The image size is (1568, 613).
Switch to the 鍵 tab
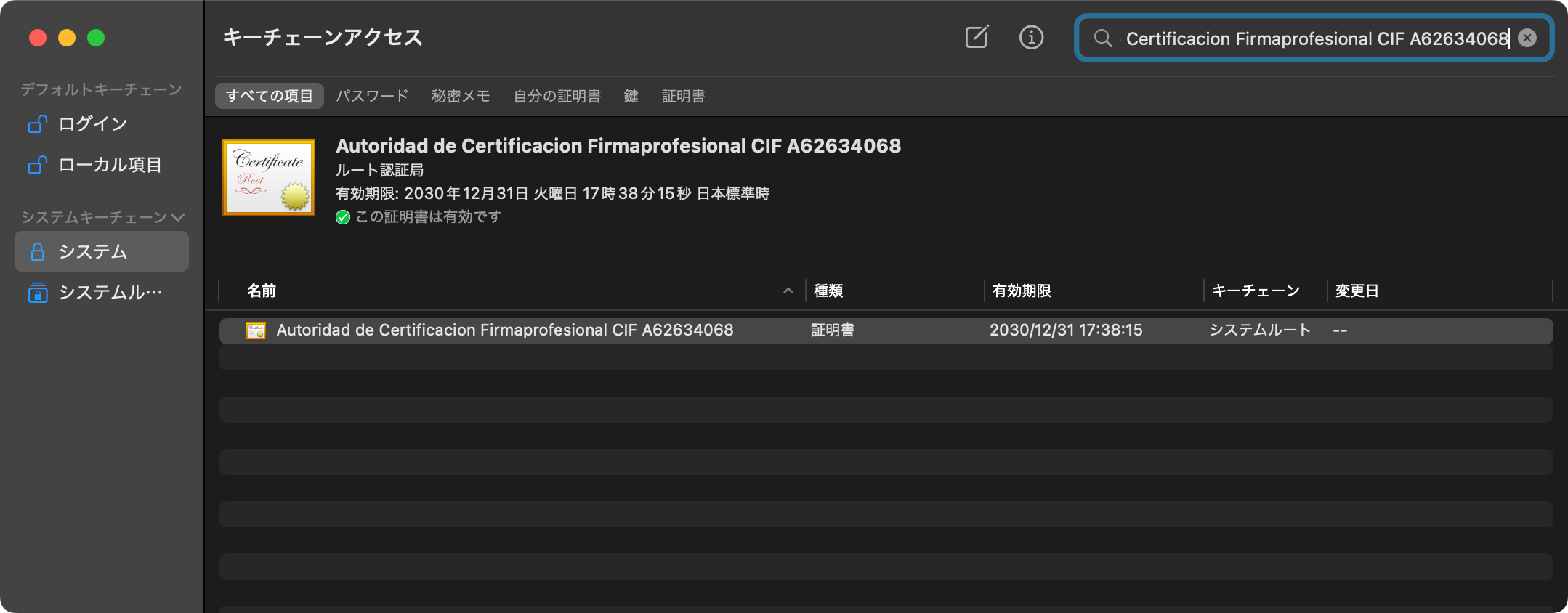click(x=631, y=96)
